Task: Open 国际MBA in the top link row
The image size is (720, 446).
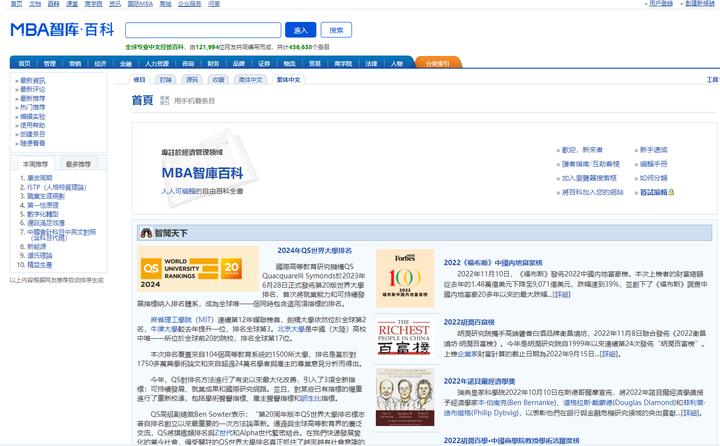Action: click(x=140, y=3)
